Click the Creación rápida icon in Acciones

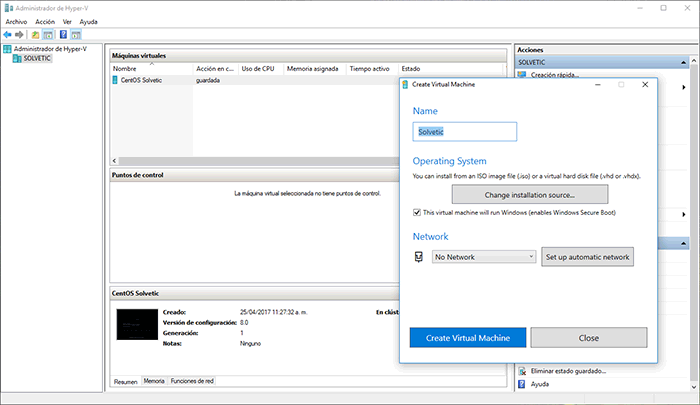tap(522, 75)
